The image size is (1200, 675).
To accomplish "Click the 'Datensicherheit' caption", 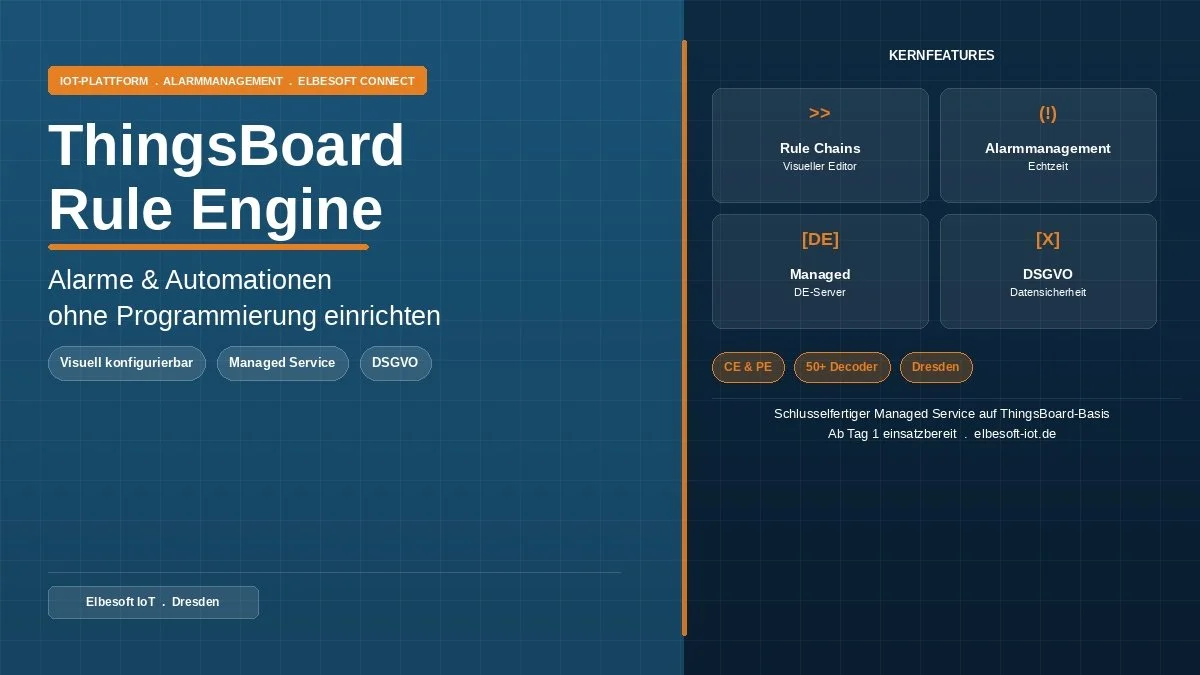I will [1048, 292].
